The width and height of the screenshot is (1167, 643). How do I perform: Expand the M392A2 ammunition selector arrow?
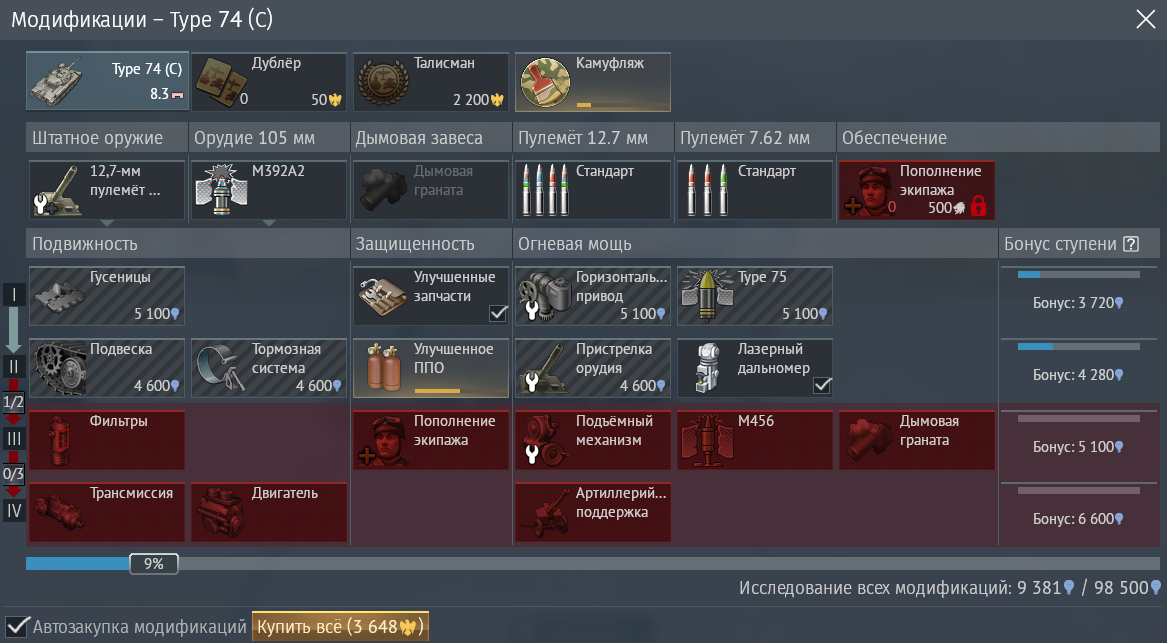coord(269,223)
